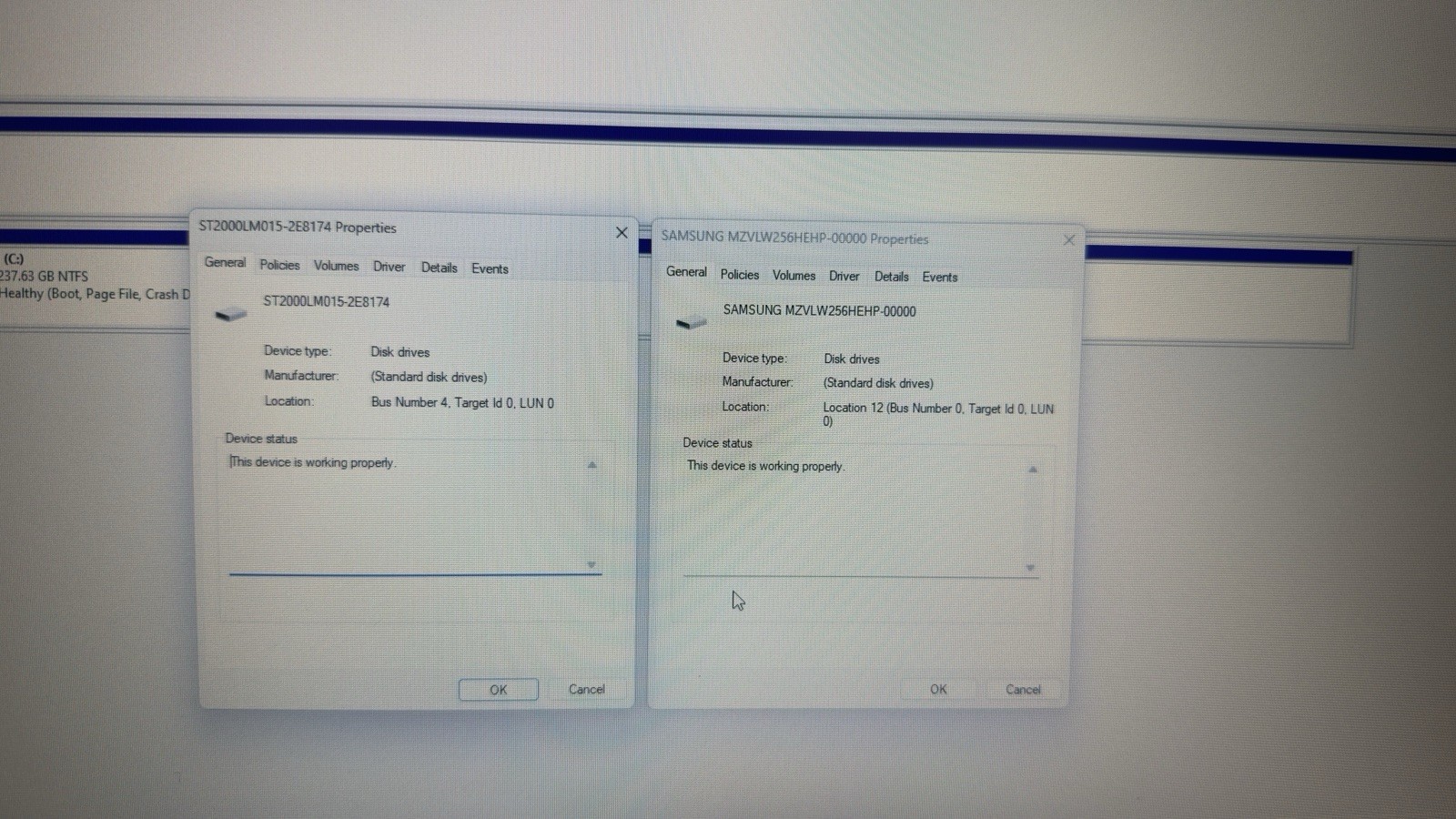View Events tab in Samsung Properties
The height and width of the screenshot is (819, 1456).
coord(940,278)
